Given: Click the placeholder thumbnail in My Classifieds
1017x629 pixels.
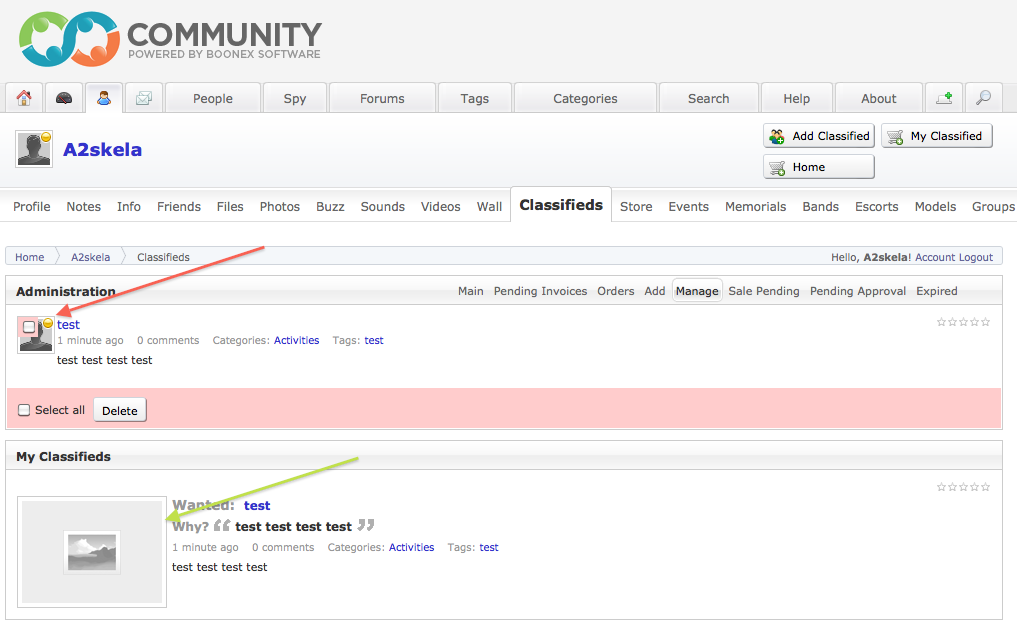Looking at the screenshot, I should pyautogui.click(x=92, y=552).
